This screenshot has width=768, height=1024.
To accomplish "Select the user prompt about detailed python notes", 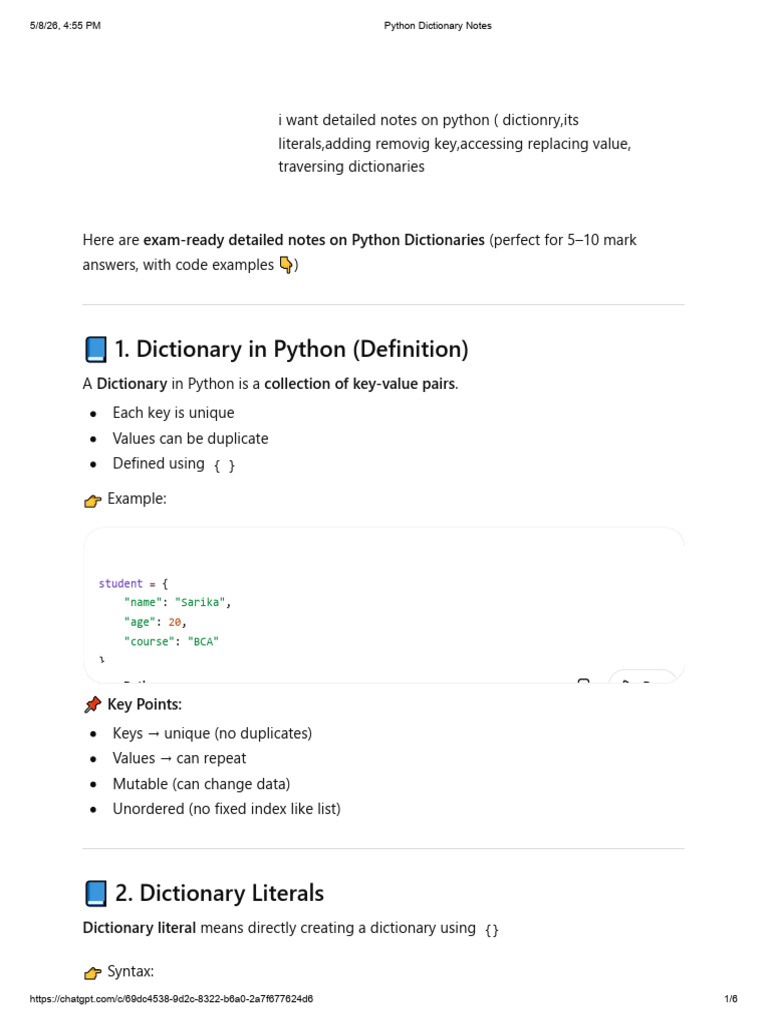I will point(455,143).
